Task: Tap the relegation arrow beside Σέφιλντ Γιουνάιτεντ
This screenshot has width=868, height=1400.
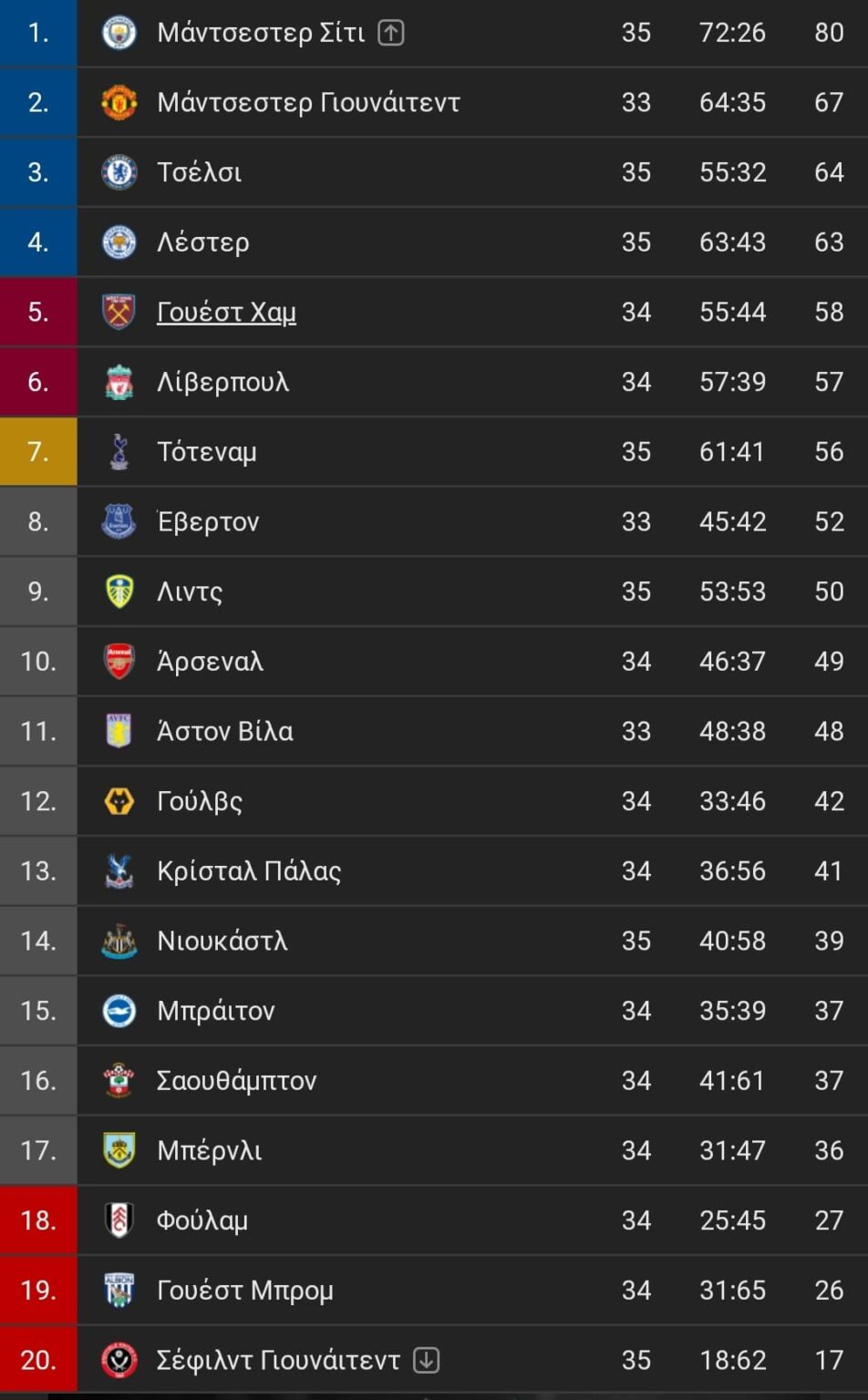Action: click(427, 1360)
